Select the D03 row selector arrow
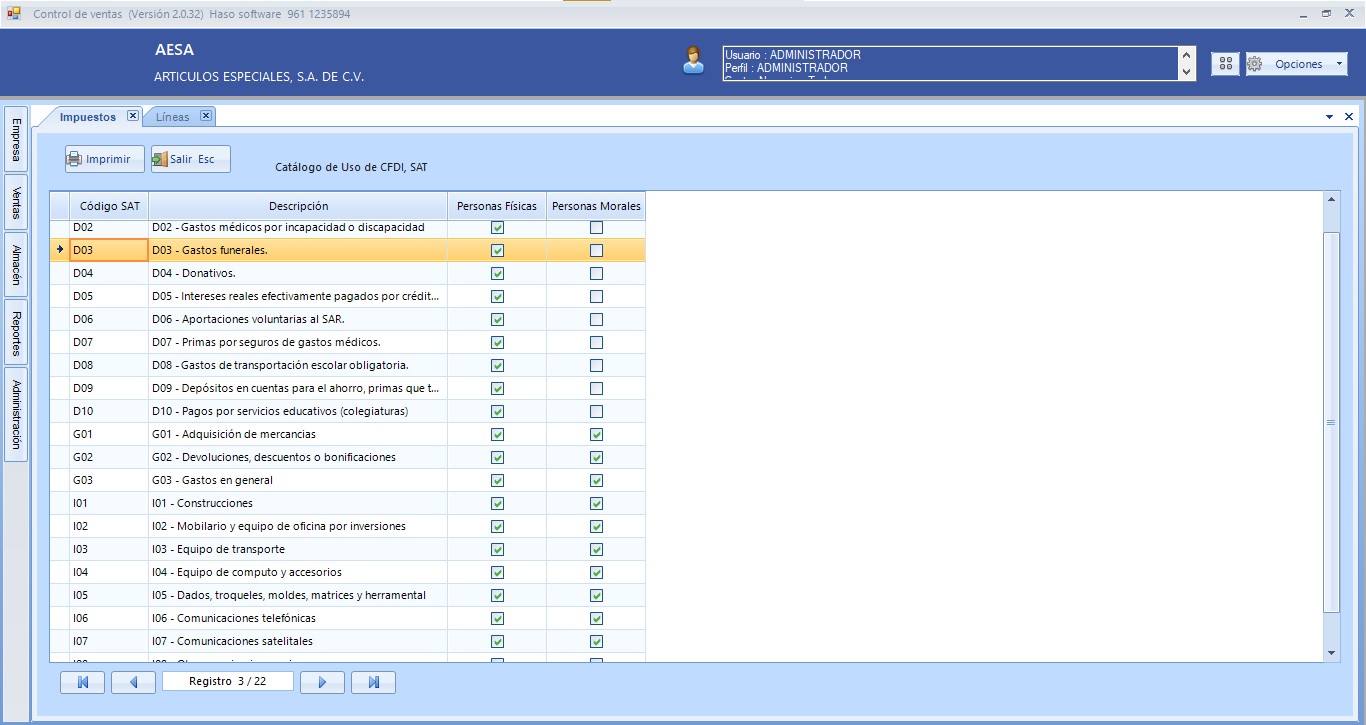This screenshot has height=725, width=1366. [x=60, y=250]
